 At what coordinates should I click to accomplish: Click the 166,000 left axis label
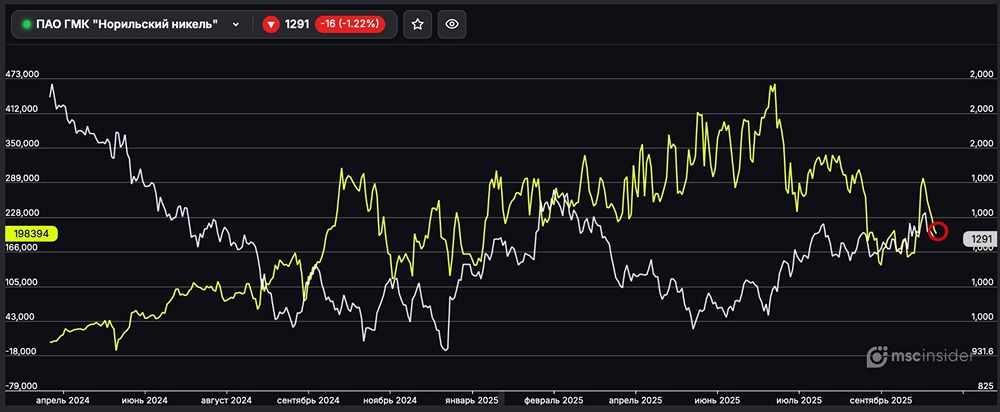point(22,247)
